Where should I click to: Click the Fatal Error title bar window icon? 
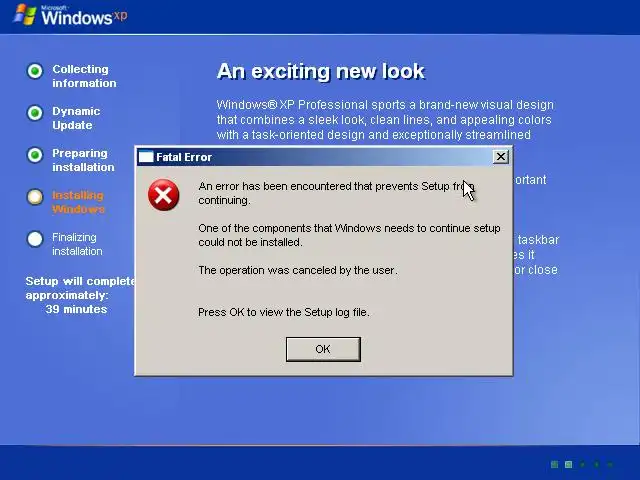pos(146,157)
